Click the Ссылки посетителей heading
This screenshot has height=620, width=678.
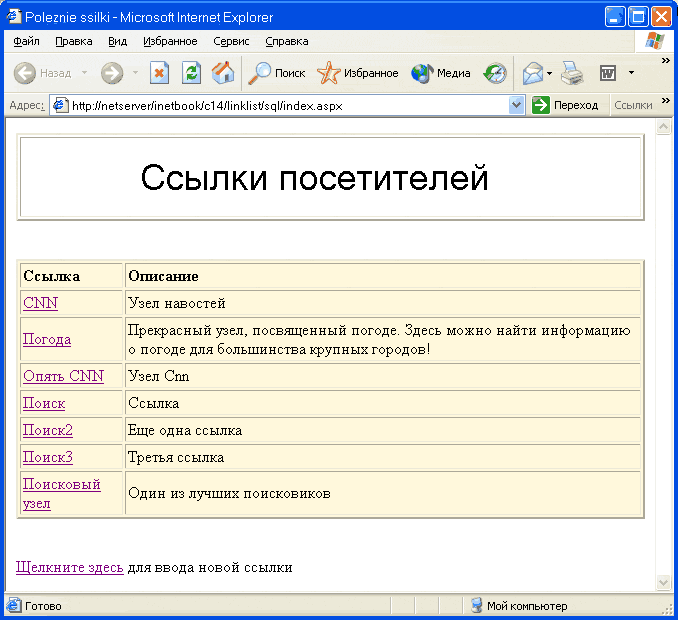314,177
